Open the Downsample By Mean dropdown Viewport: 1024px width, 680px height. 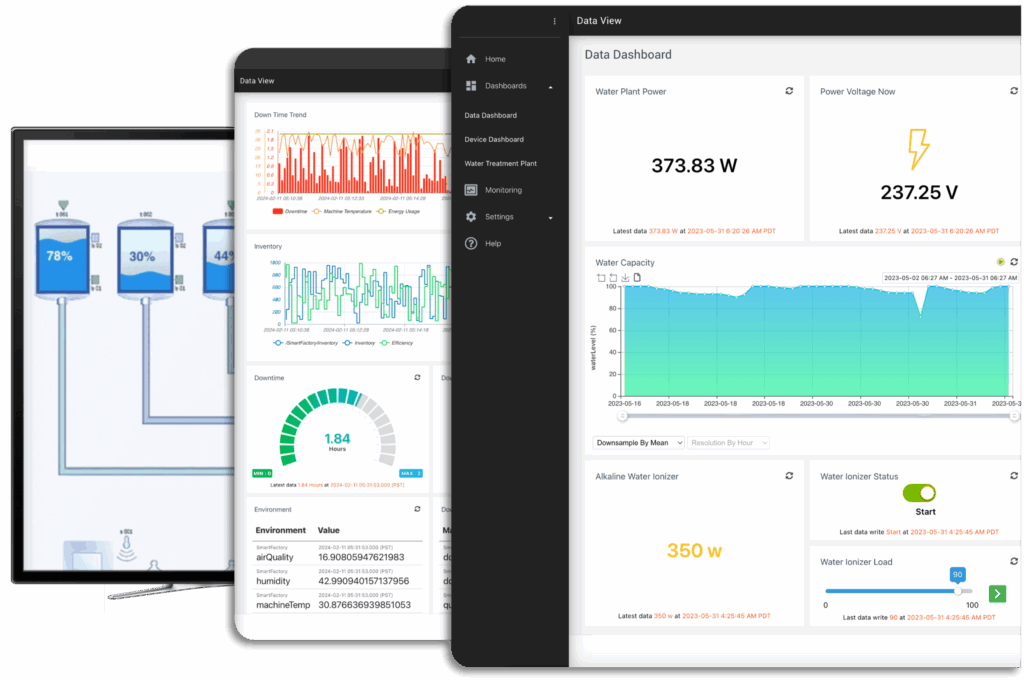click(x=638, y=442)
